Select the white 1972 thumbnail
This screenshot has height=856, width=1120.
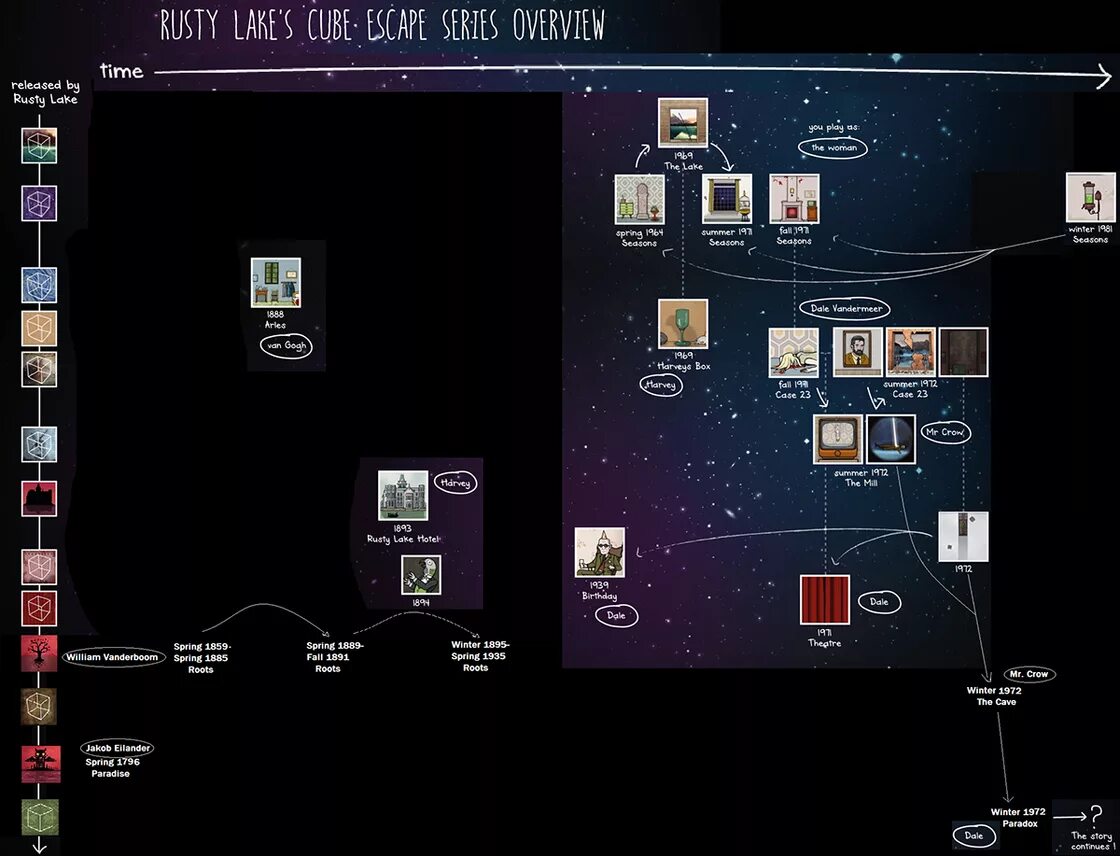[964, 536]
